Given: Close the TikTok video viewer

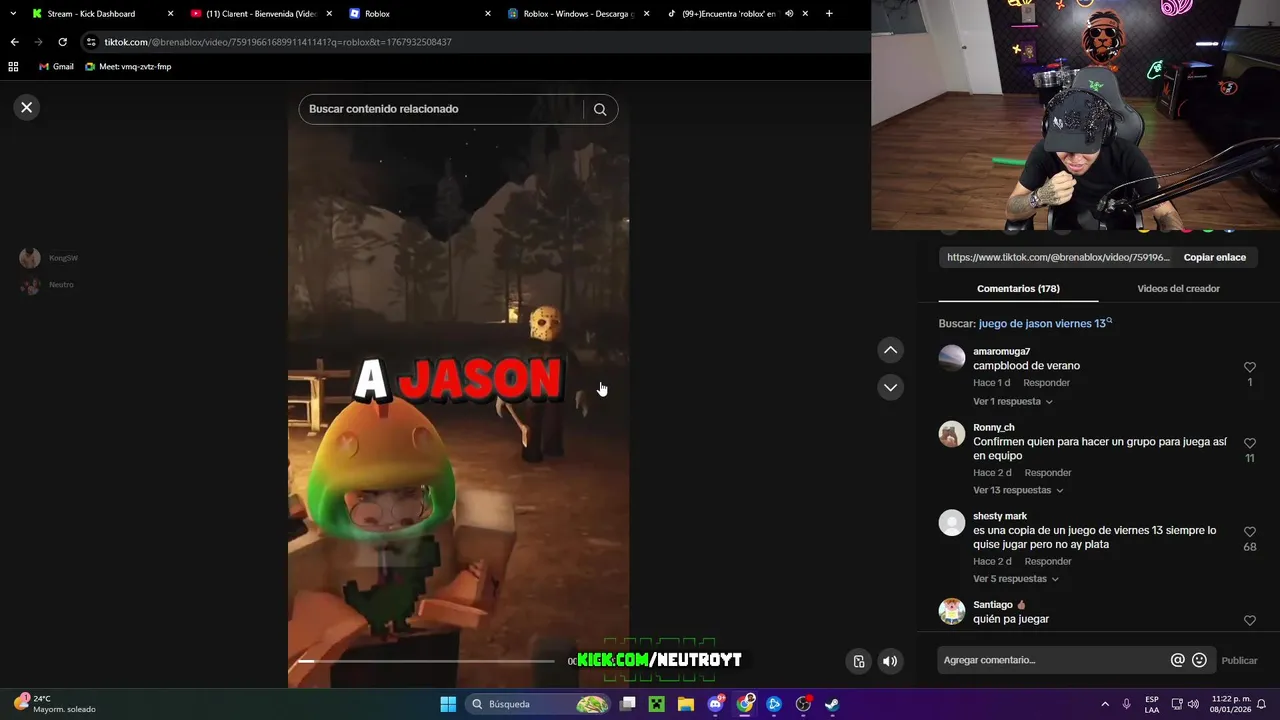Looking at the screenshot, I should coord(27,107).
